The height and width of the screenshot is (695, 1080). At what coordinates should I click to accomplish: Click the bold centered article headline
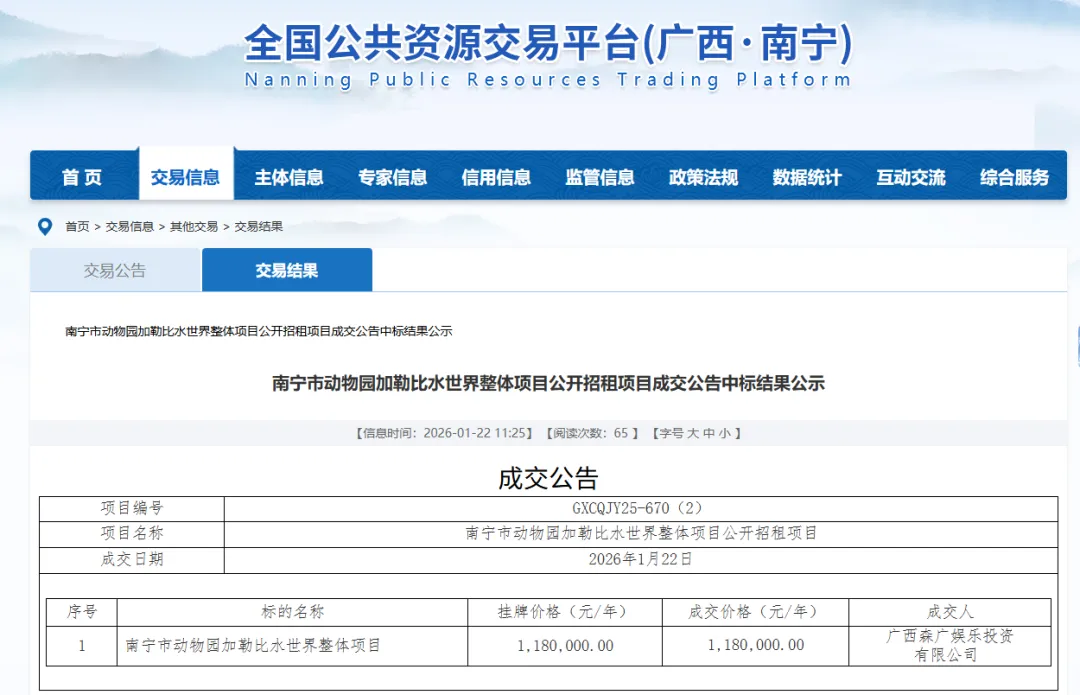(548, 383)
